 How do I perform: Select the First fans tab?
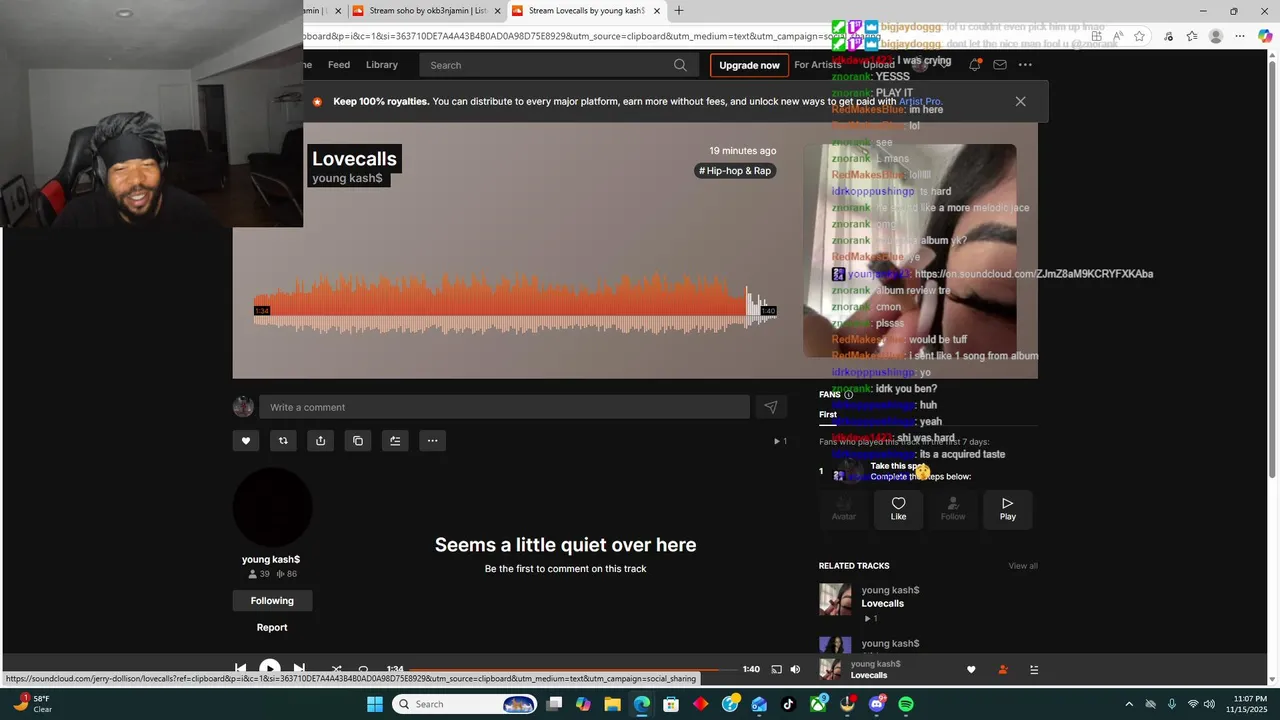point(828,414)
